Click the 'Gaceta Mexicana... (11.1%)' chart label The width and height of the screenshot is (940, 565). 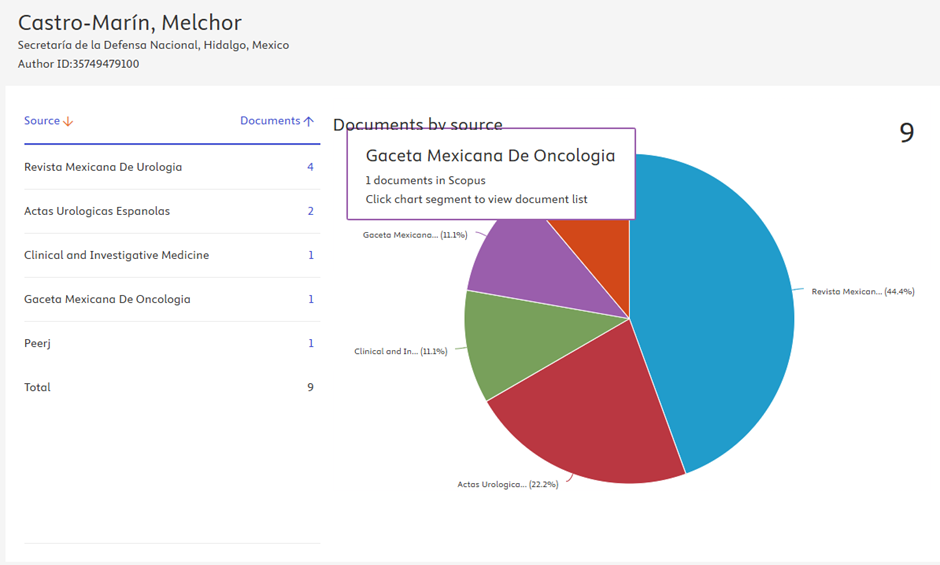(x=414, y=235)
